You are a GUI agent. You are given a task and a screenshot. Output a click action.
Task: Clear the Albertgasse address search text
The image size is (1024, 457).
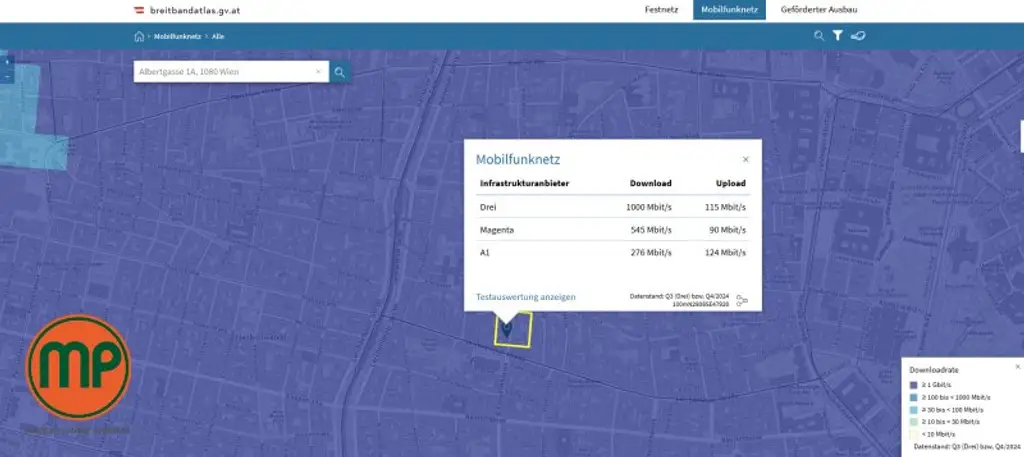[x=318, y=72]
